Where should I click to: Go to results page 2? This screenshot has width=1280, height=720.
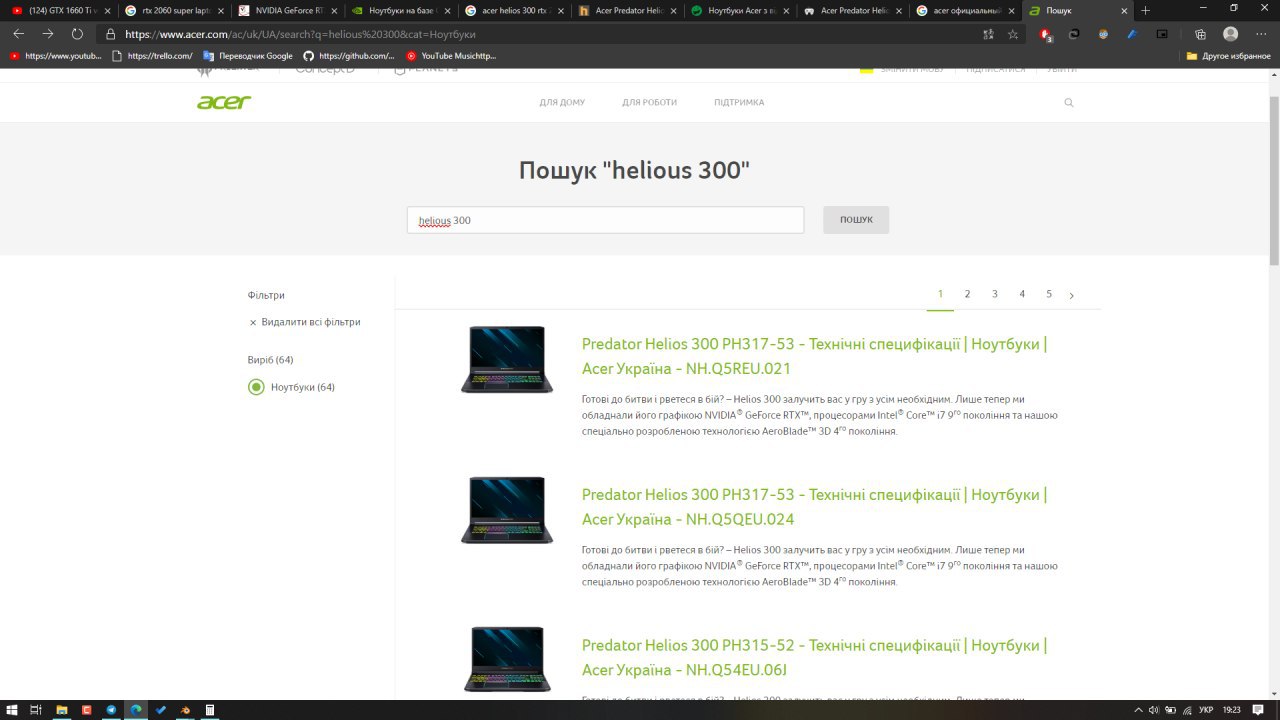[x=967, y=294]
